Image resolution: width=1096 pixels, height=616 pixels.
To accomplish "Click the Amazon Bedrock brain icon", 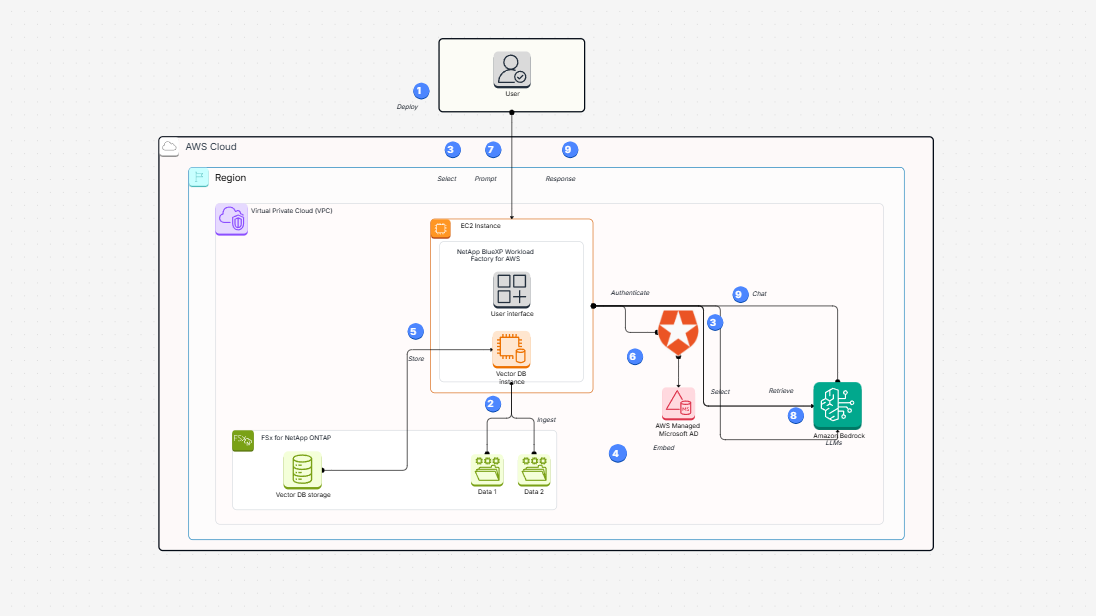I will pyautogui.click(x=837, y=406).
